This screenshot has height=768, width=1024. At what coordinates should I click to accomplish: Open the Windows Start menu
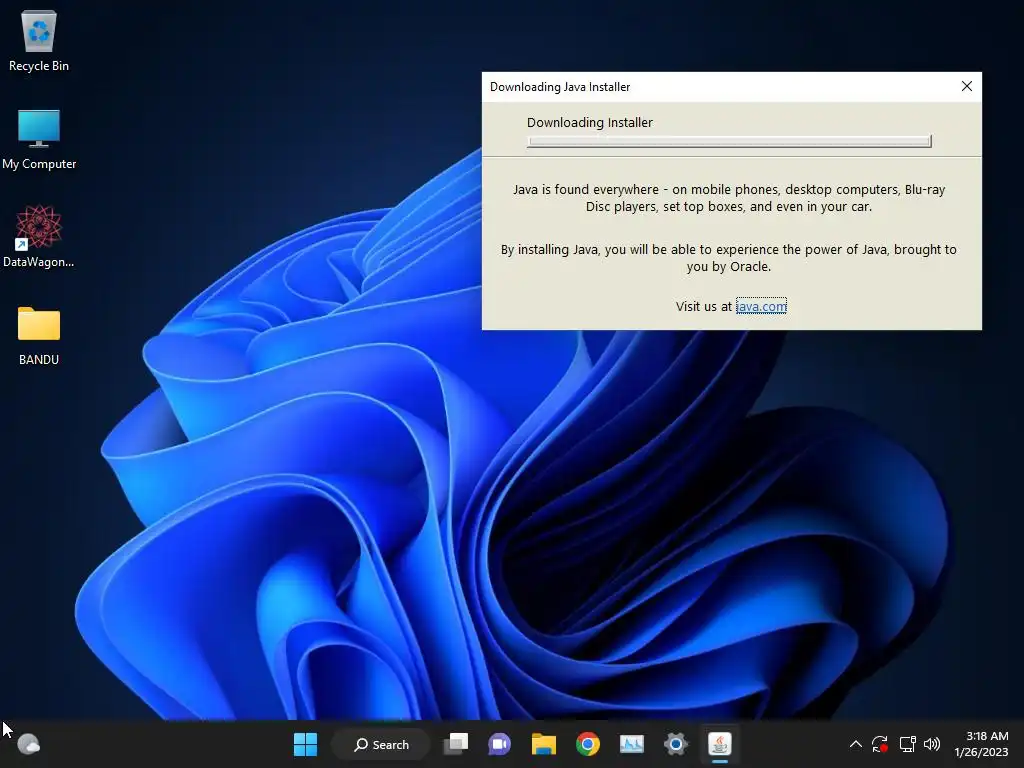click(305, 744)
